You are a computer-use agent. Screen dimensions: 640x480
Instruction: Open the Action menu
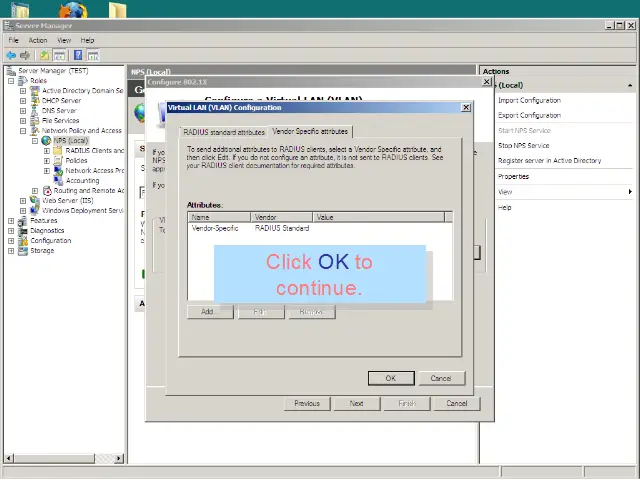38,40
